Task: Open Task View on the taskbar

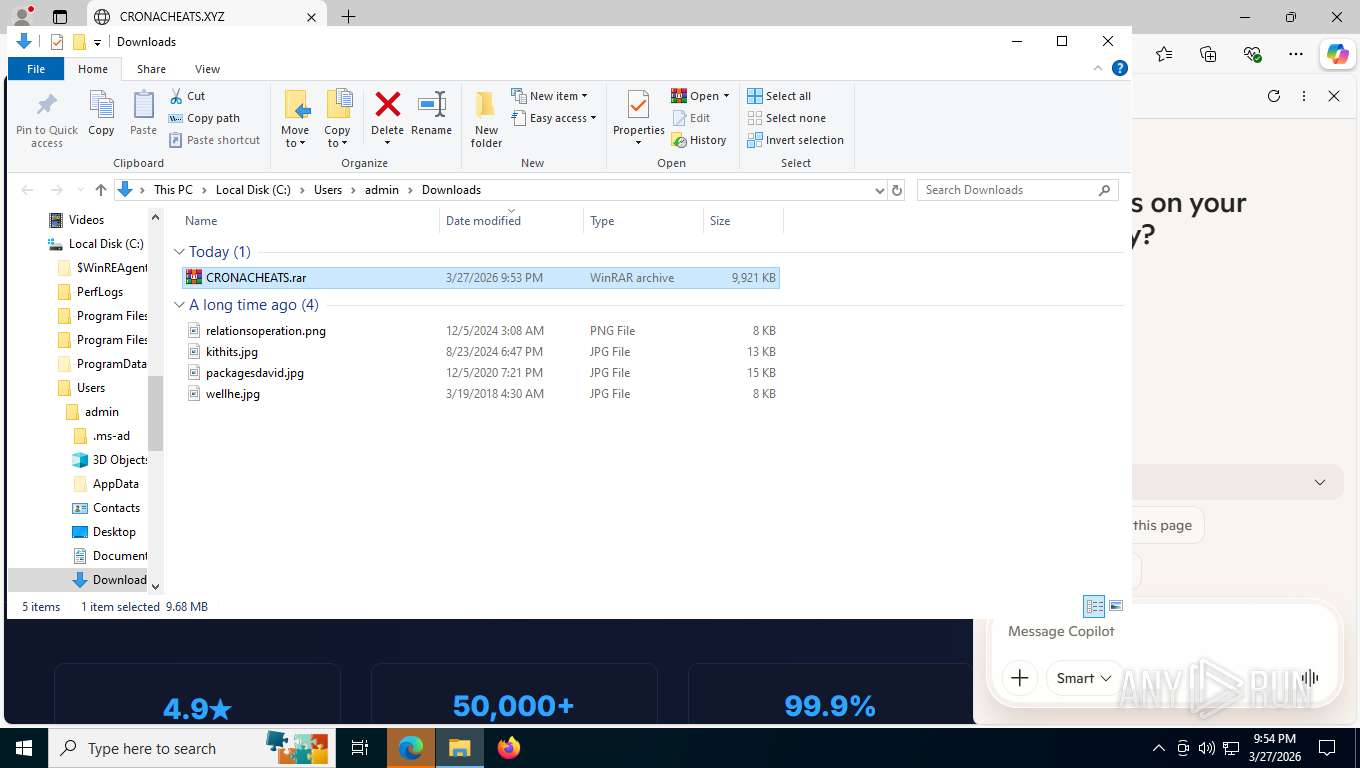Action: 360,748
